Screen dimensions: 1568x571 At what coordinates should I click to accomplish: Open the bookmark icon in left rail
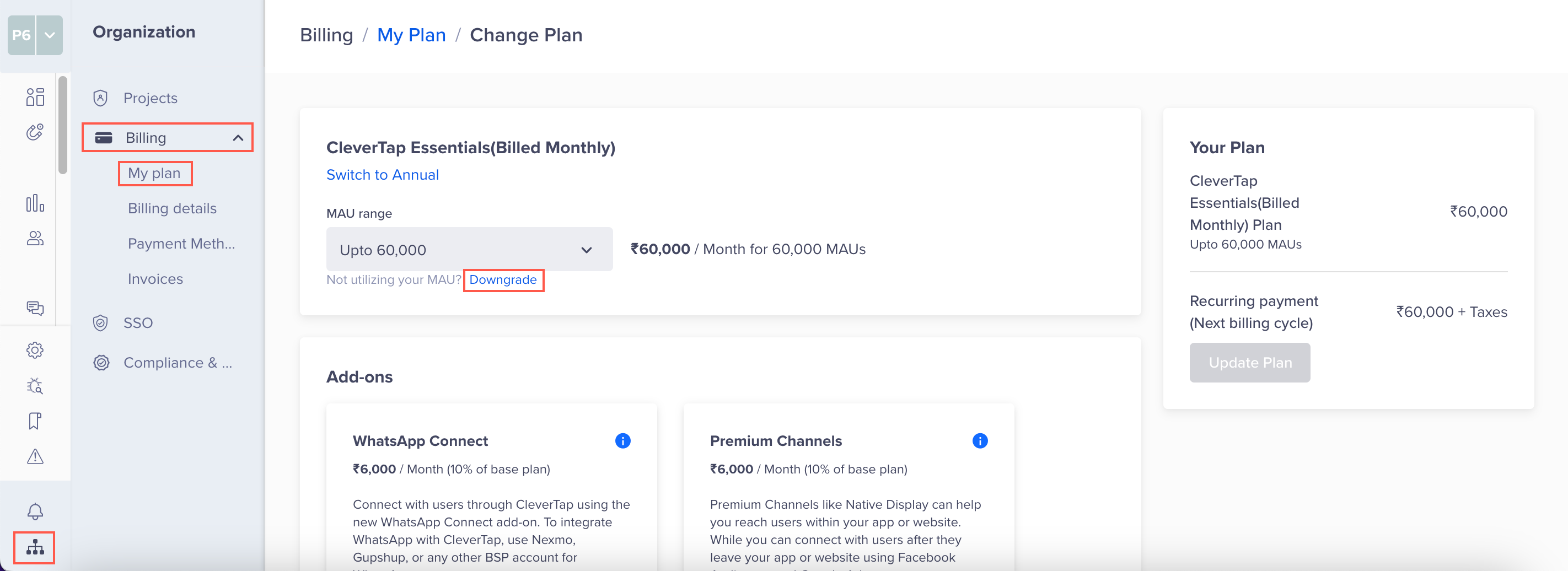pos(35,421)
